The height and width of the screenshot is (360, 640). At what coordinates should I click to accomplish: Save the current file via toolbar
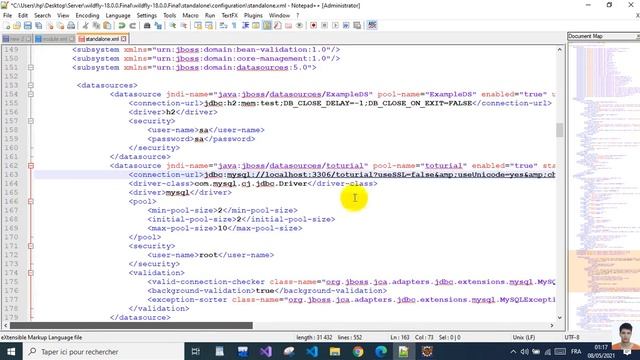coord(27,25)
